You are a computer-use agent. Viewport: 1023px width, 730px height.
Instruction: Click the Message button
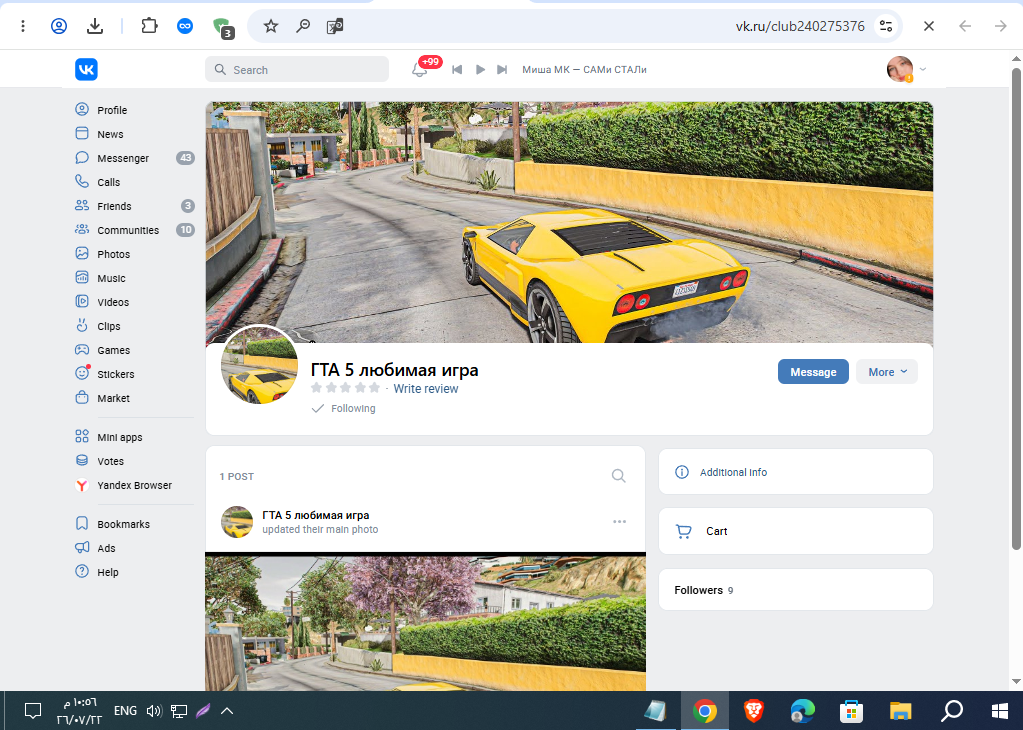pyautogui.click(x=813, y=372)
